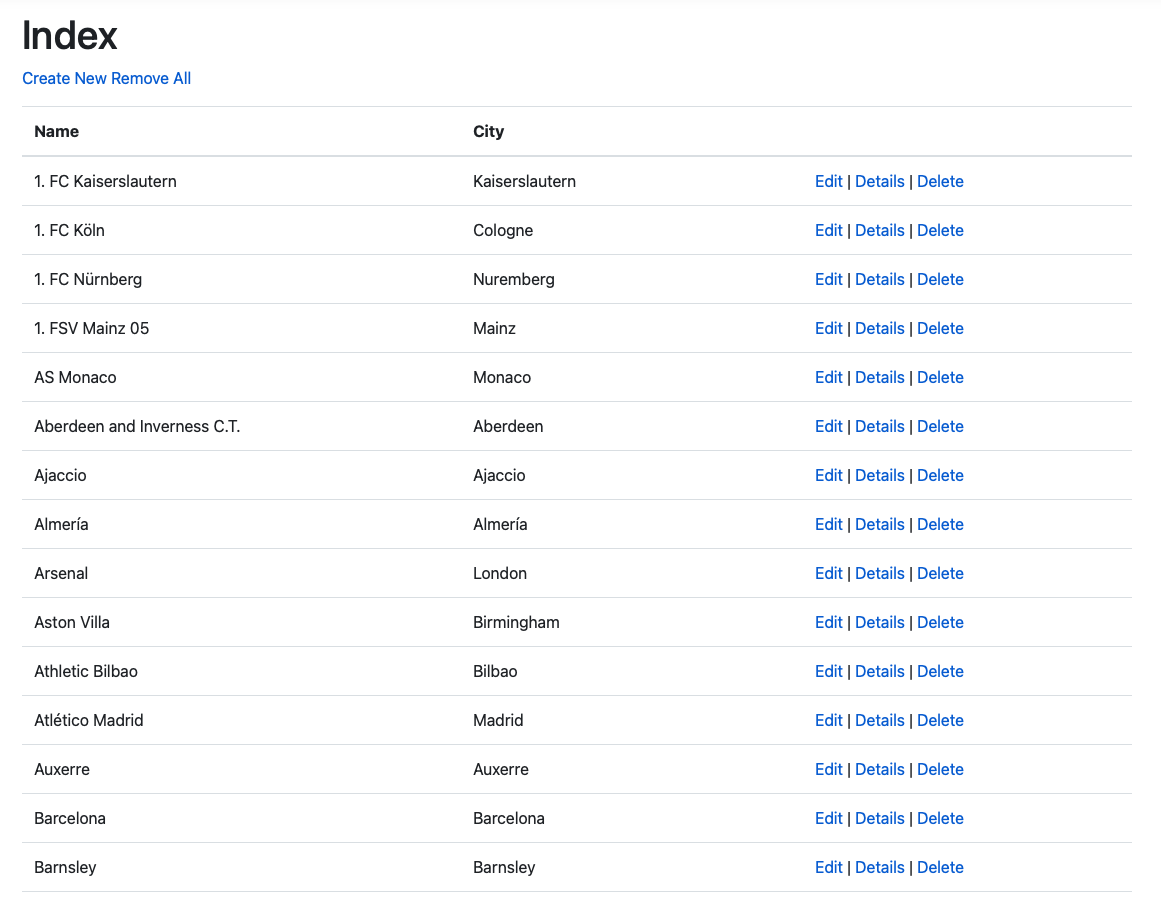Open Details for Aston Villa
The image size is (1161, 902).
click(880, 622)
